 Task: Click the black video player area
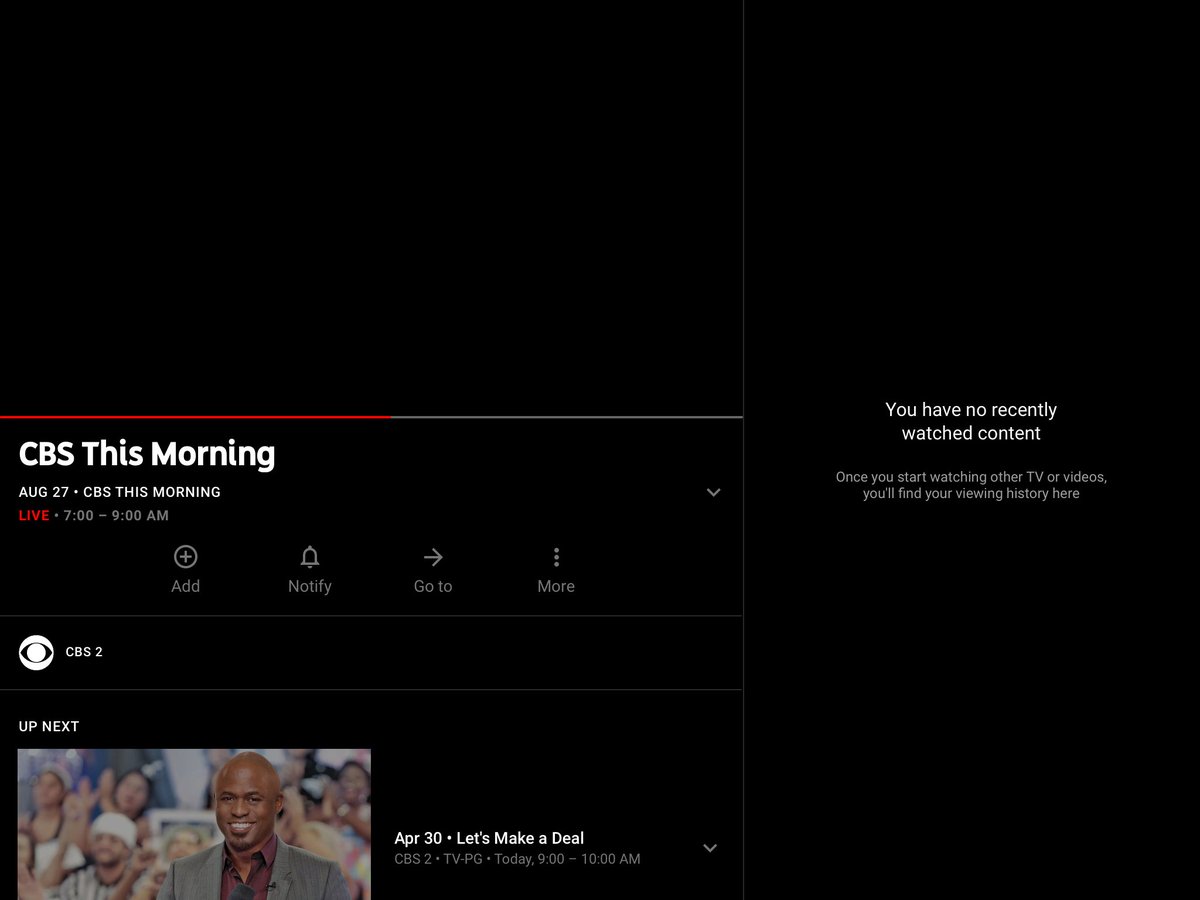click(x=371, y=207)
